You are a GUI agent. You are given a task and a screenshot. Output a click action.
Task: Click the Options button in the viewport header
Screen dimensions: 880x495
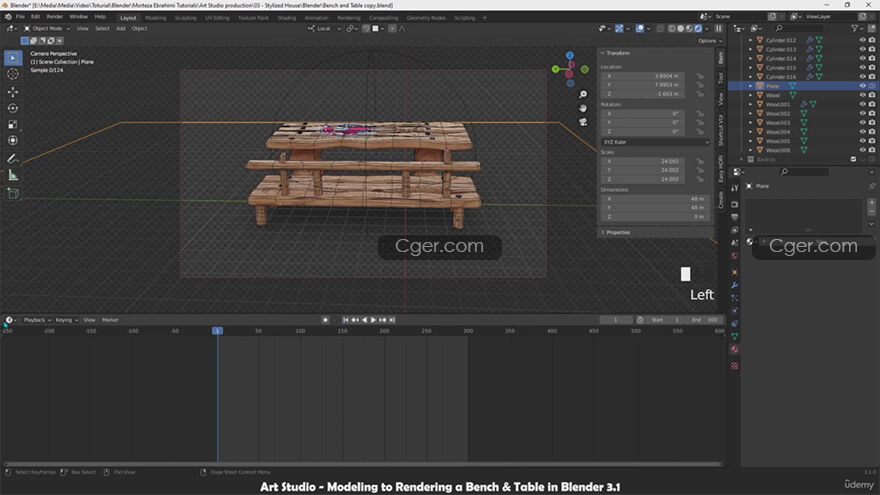(x=707, y=41)
